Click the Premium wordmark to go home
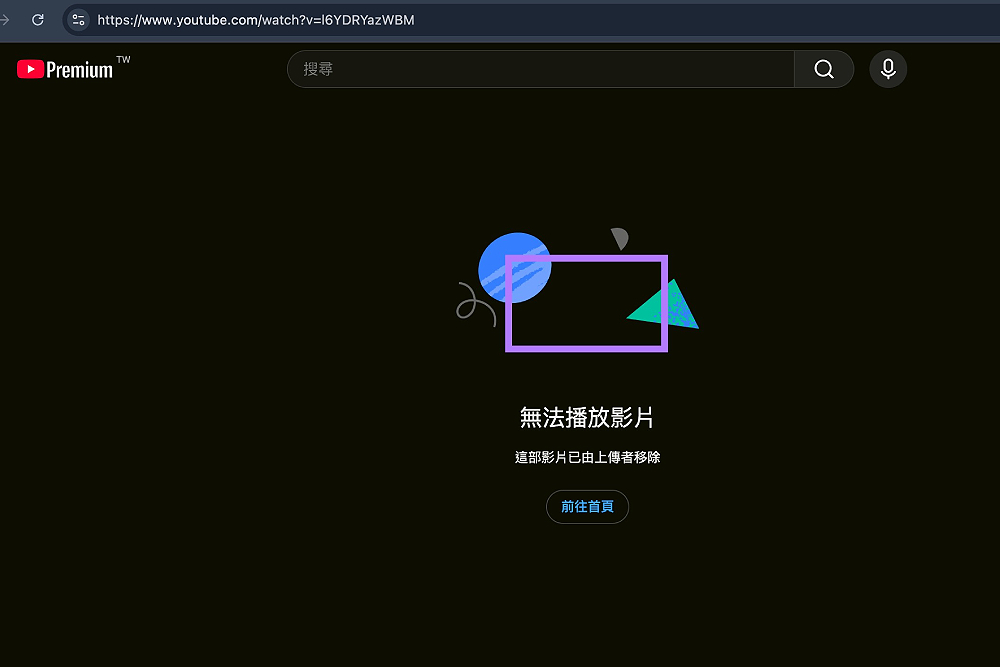The width and height of the screenshot is (1000, 667). 80,70
